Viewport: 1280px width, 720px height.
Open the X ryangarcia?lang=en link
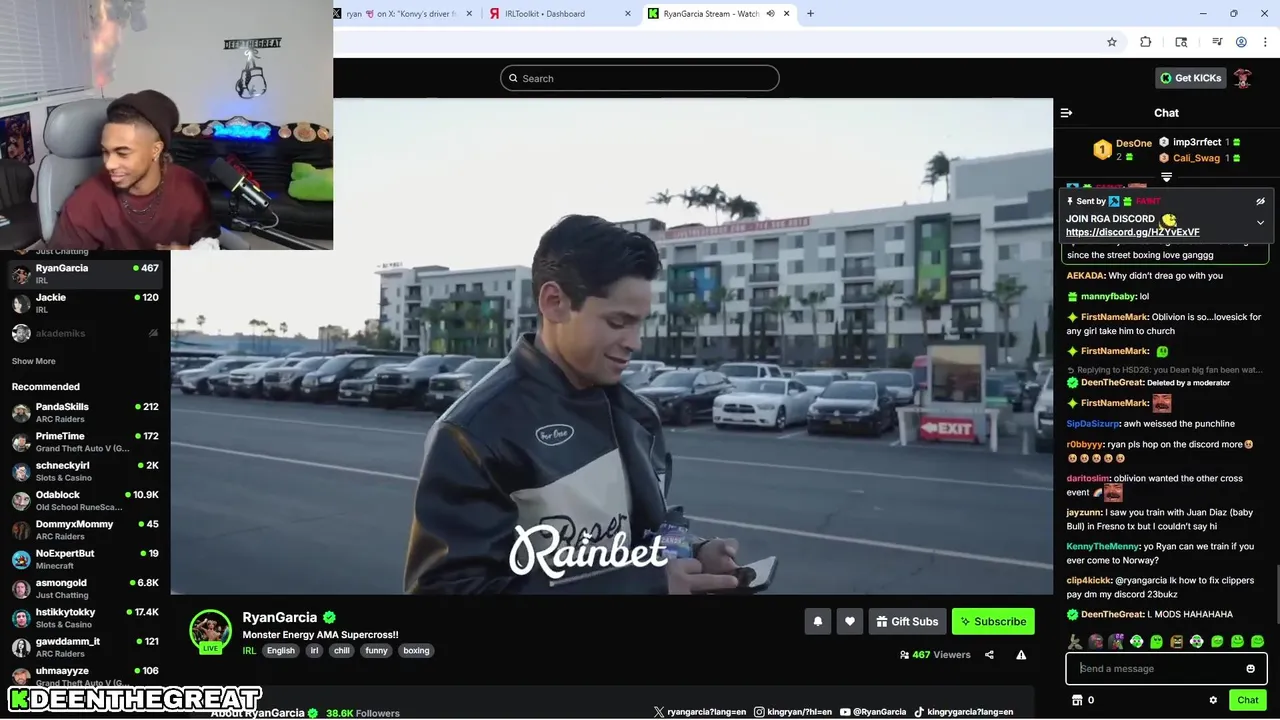[x=698, y=712]
